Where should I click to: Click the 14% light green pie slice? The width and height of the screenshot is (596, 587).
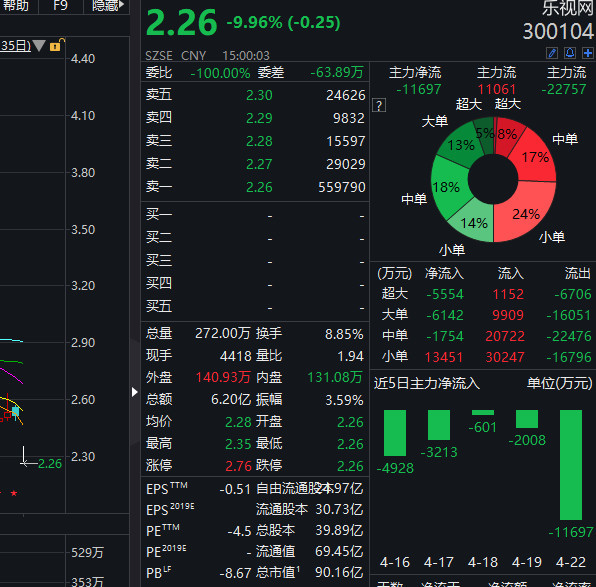click(474, 223)
